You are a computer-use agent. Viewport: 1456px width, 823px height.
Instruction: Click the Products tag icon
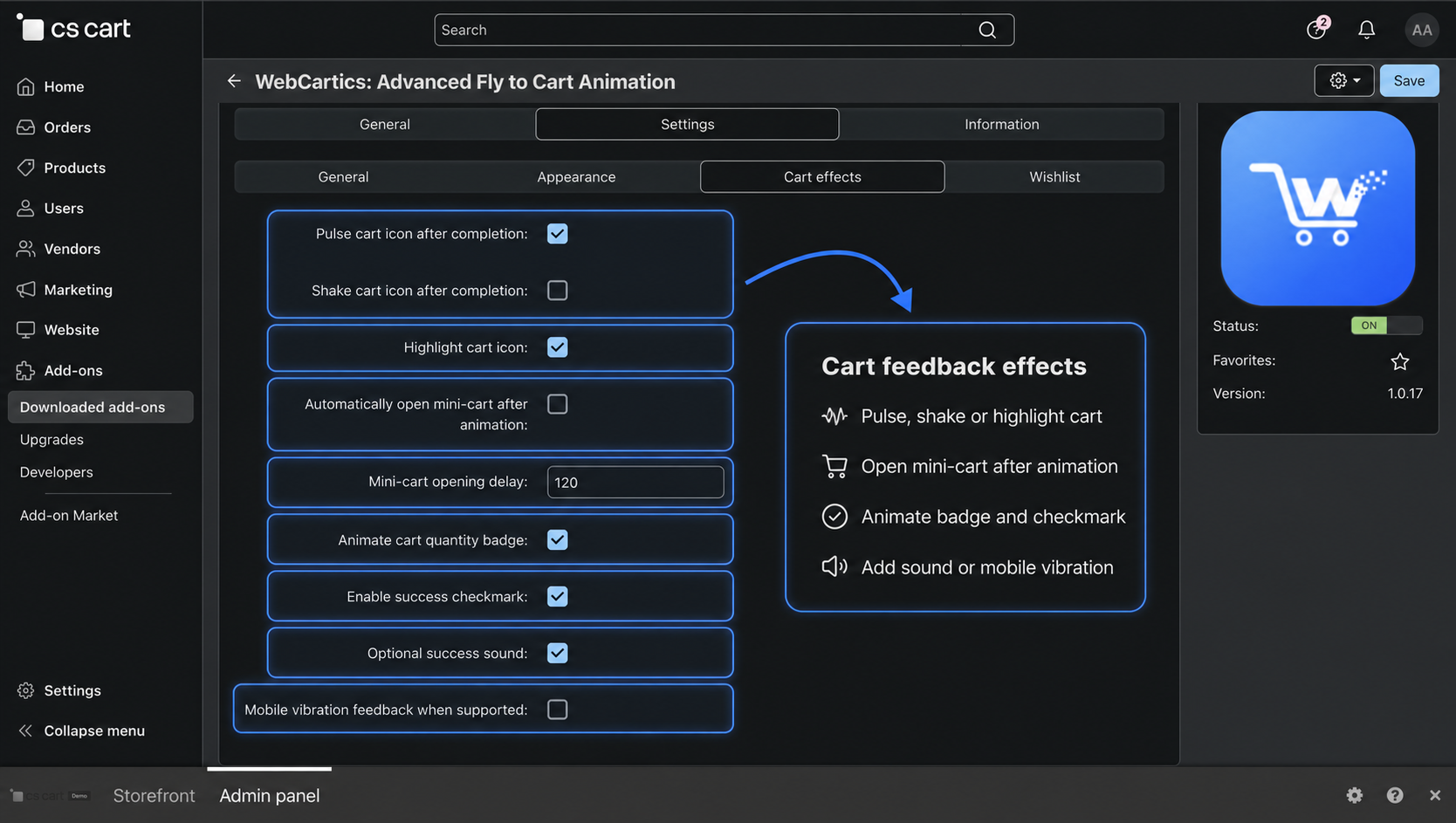[x=26, y=167]
